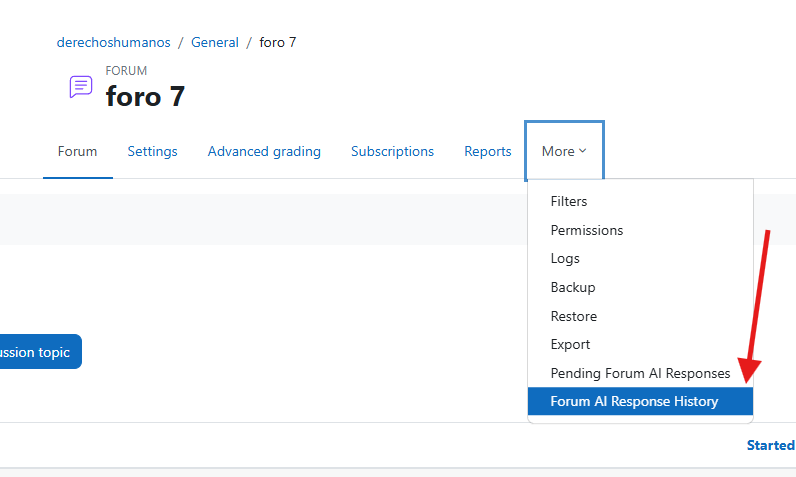
Task: Select the Advanced grading tab
Action: pyautogui.click(x=264, y=152)
